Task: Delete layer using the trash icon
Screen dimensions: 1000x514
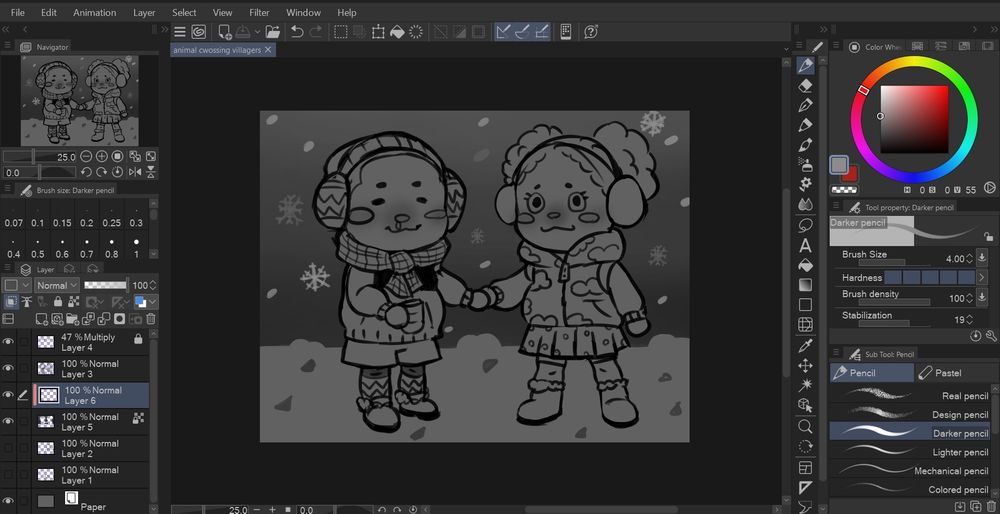Action: 151,319
